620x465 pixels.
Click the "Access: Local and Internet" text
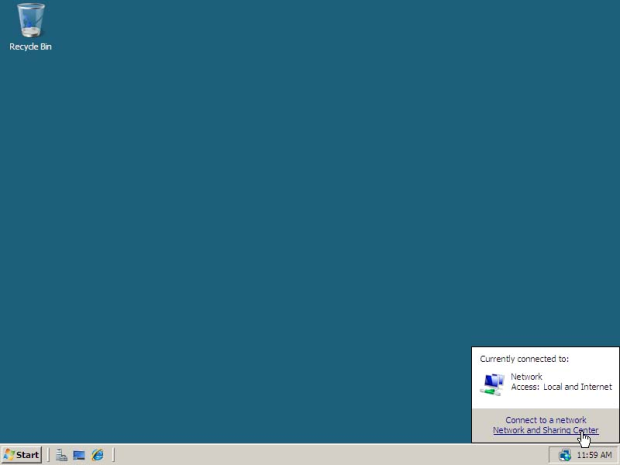coord(561,387)
